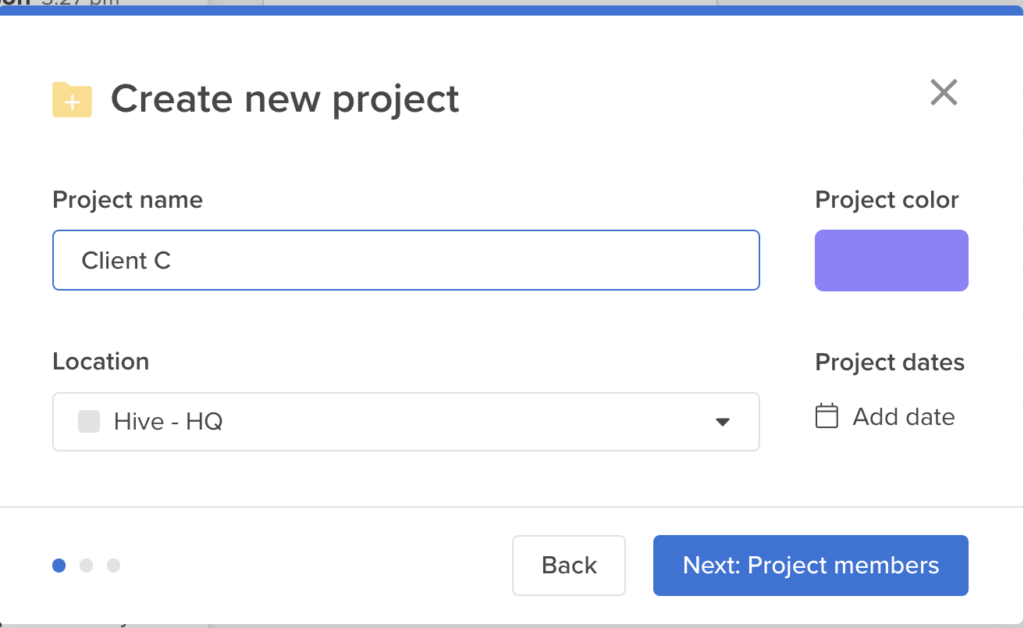Select the first step indicator dot
Screen dimensions: 1024x628
[x=58, y=565]
